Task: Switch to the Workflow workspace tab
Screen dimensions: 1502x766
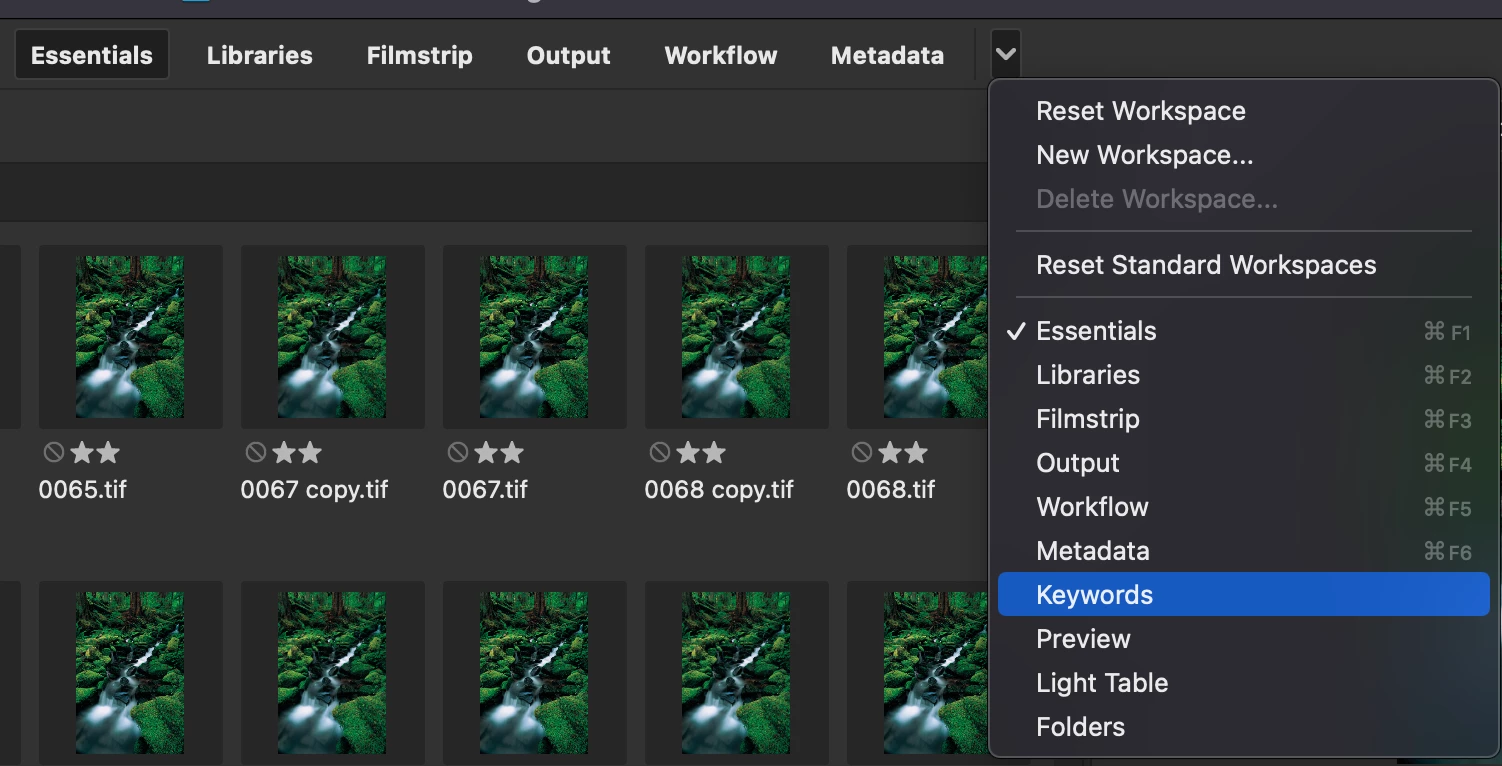Action: (721, 55)
